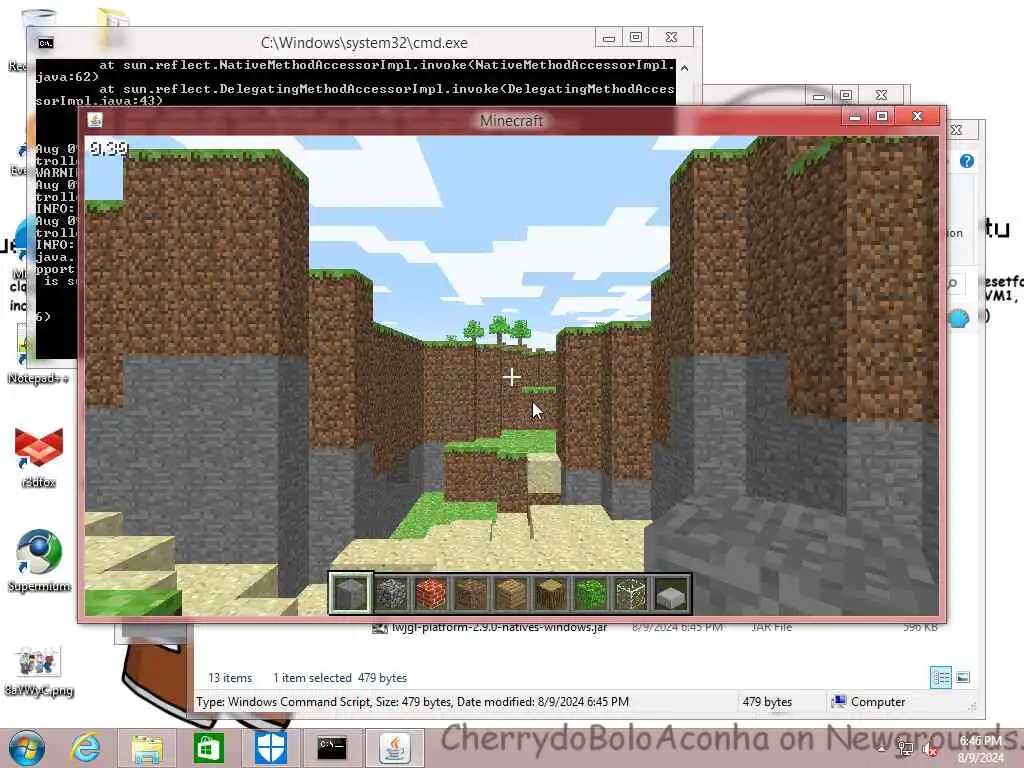Screen dimensions: 1024x768
Task: Click the Computer status bar entry
Action: tap(869, 702)
